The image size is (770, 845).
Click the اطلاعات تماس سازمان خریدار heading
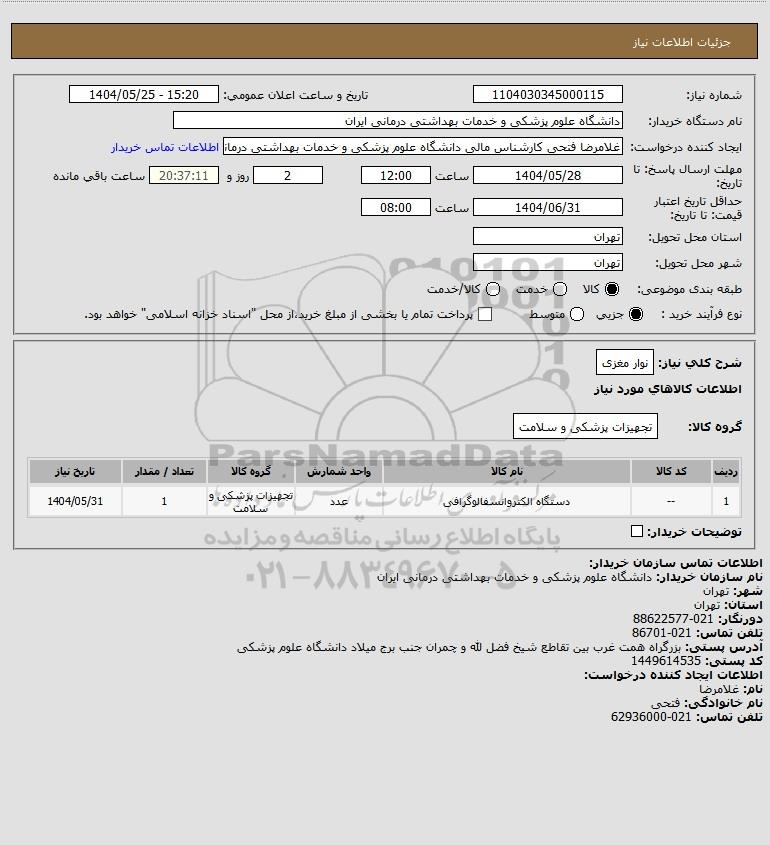pos(676,563)
